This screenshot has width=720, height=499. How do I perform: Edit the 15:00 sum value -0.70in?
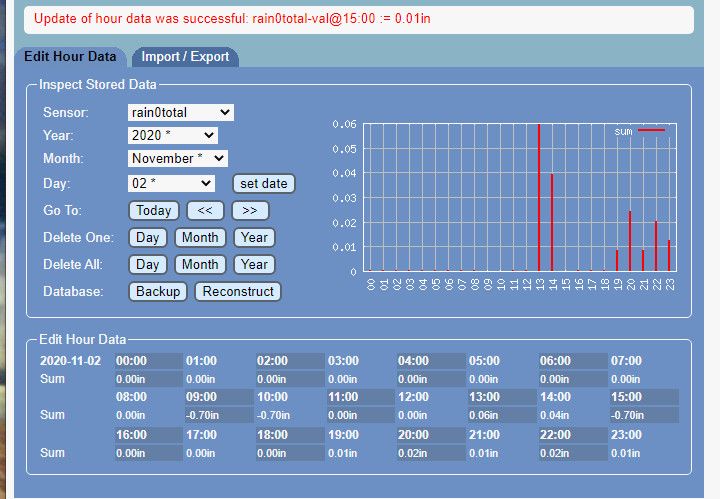[644, 415]
